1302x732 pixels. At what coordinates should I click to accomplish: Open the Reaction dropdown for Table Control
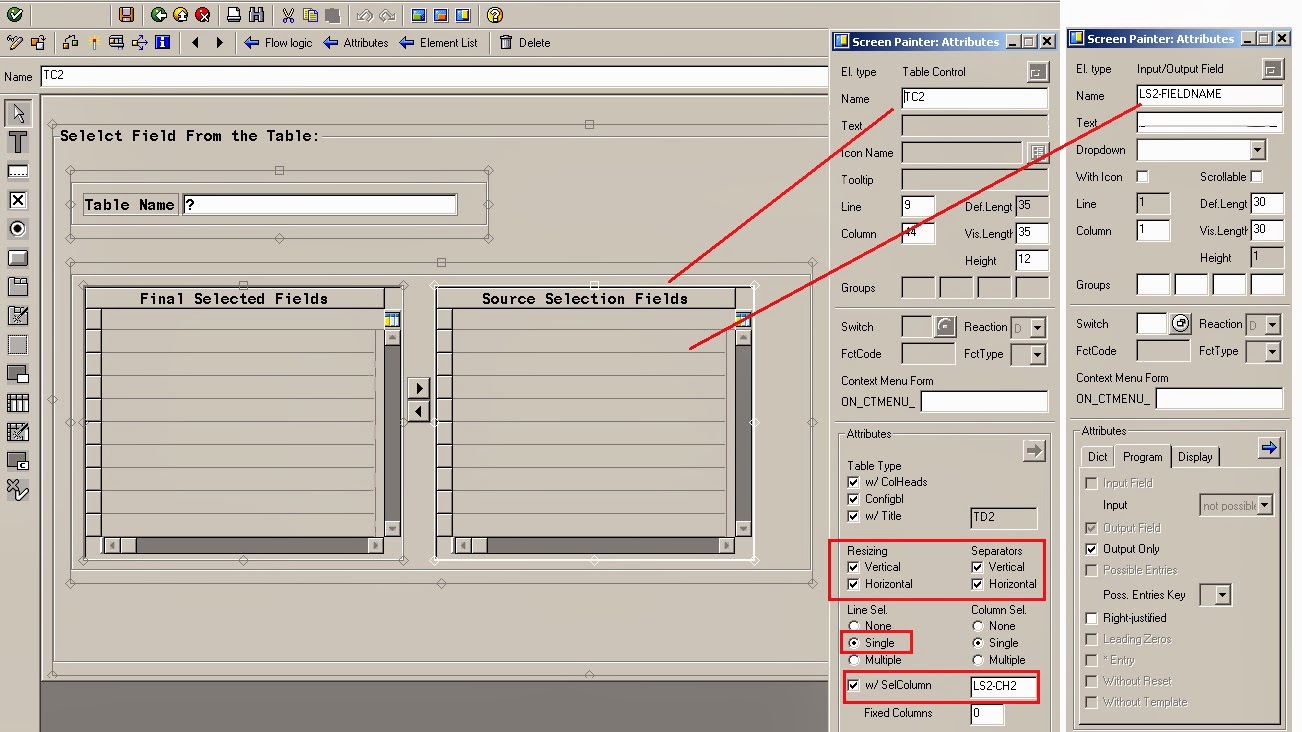point(1038,326)
